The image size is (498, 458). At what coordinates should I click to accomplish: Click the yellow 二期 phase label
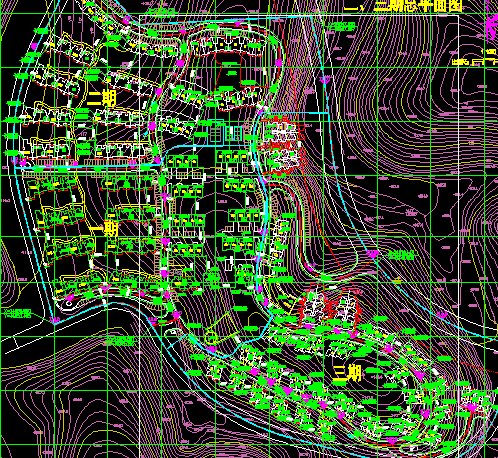pos(102,98)
